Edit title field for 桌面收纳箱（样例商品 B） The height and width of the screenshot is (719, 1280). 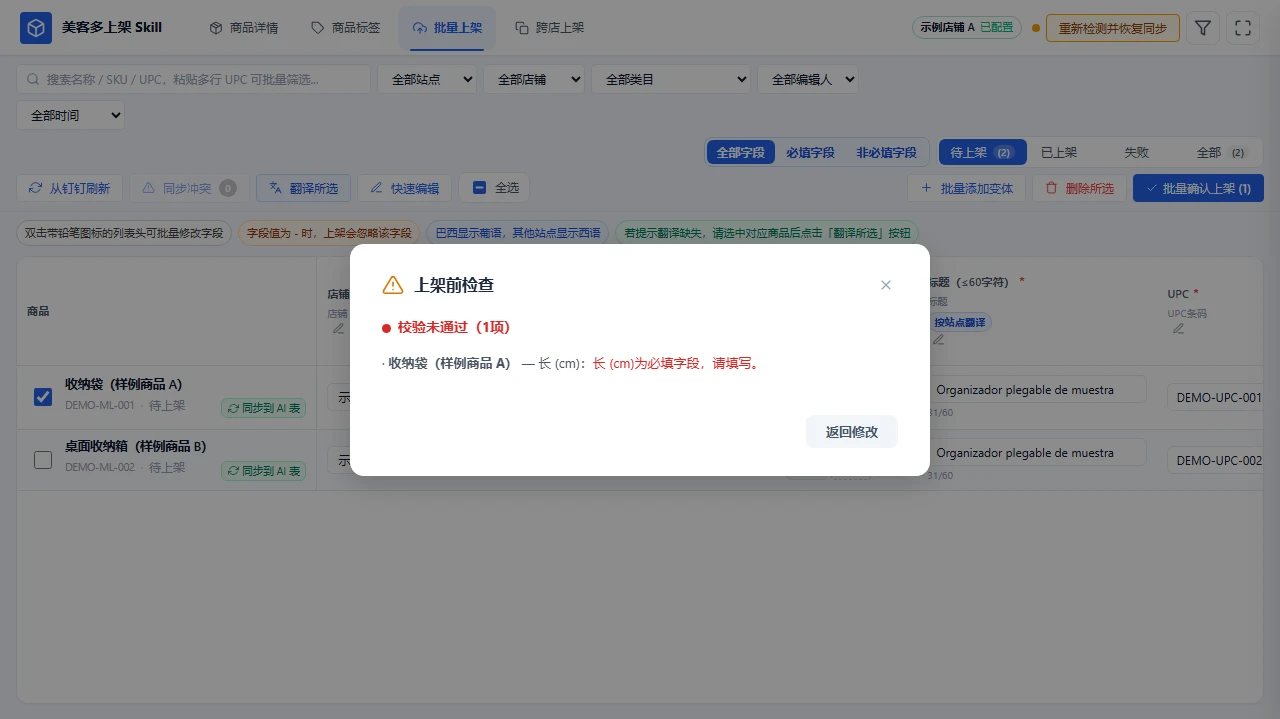tap(1036, 452)
